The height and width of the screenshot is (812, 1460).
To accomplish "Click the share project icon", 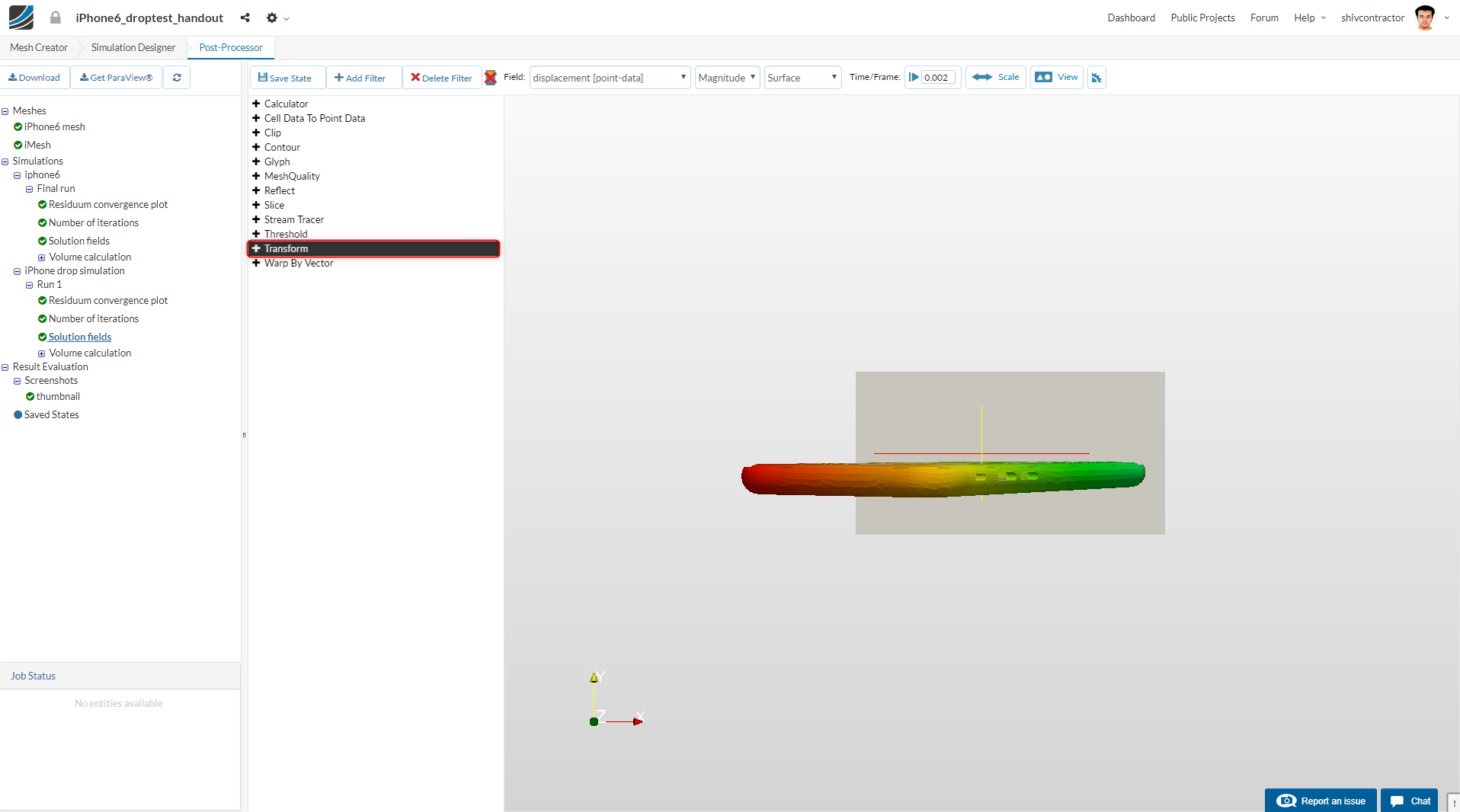I will [x=245, y=18].
